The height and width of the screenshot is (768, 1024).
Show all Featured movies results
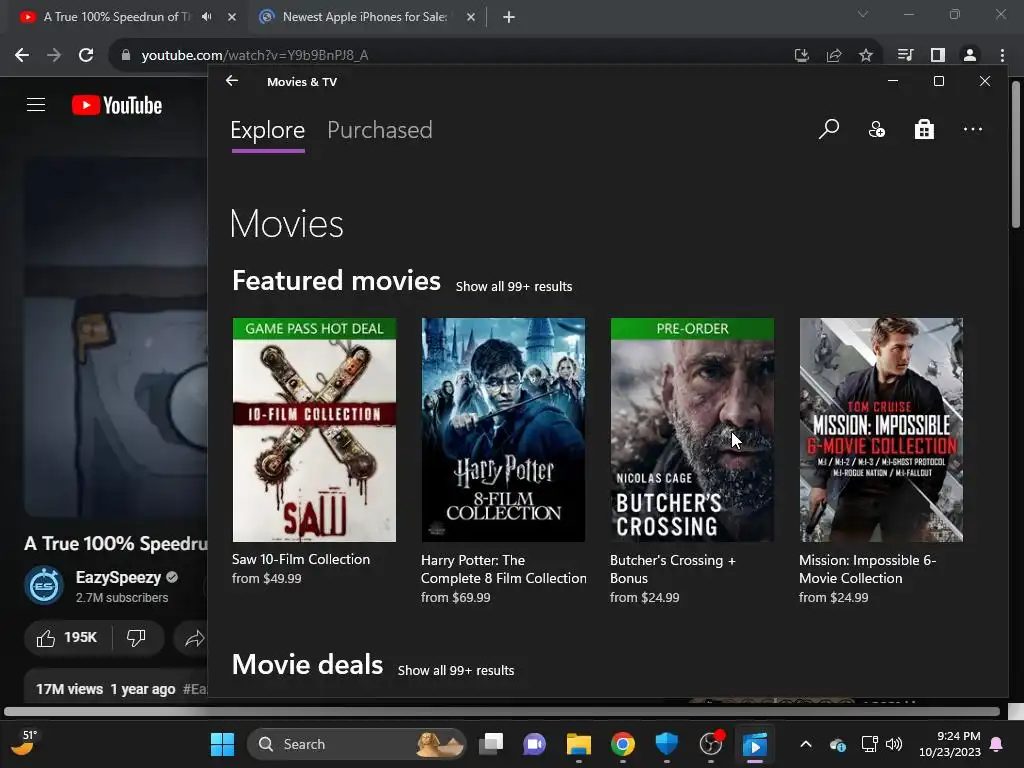pos(514,287)
